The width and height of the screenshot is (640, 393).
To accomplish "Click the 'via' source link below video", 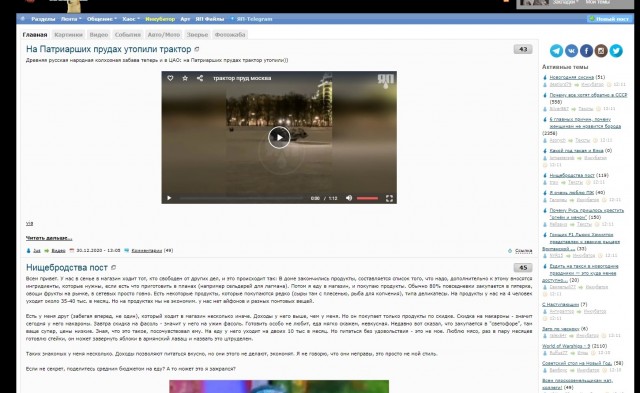I will coord(29,224).
